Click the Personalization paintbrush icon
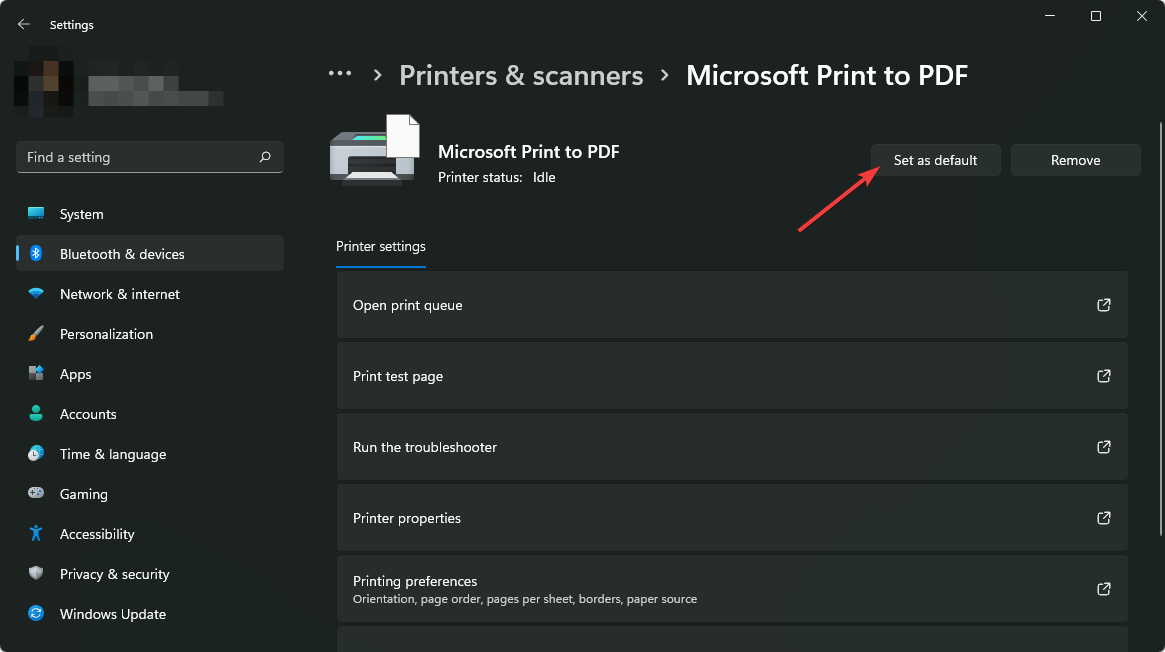This screenshot has width=1165, height=652. 36,334
